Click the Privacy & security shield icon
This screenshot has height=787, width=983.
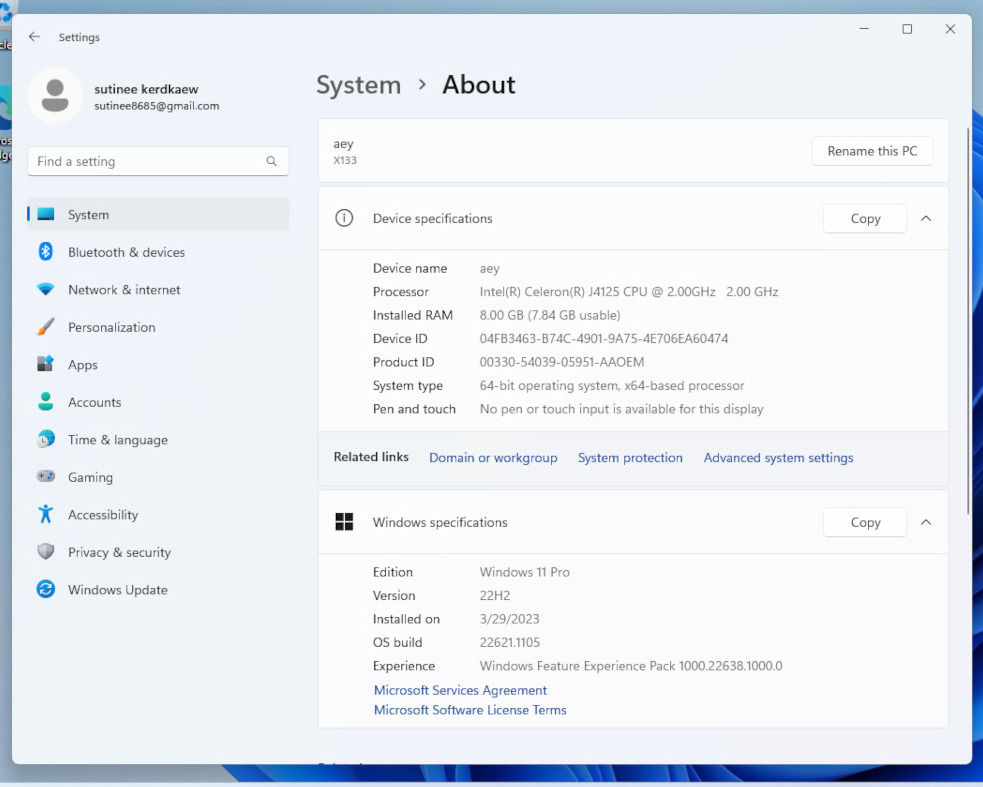(x=46, y=552)
